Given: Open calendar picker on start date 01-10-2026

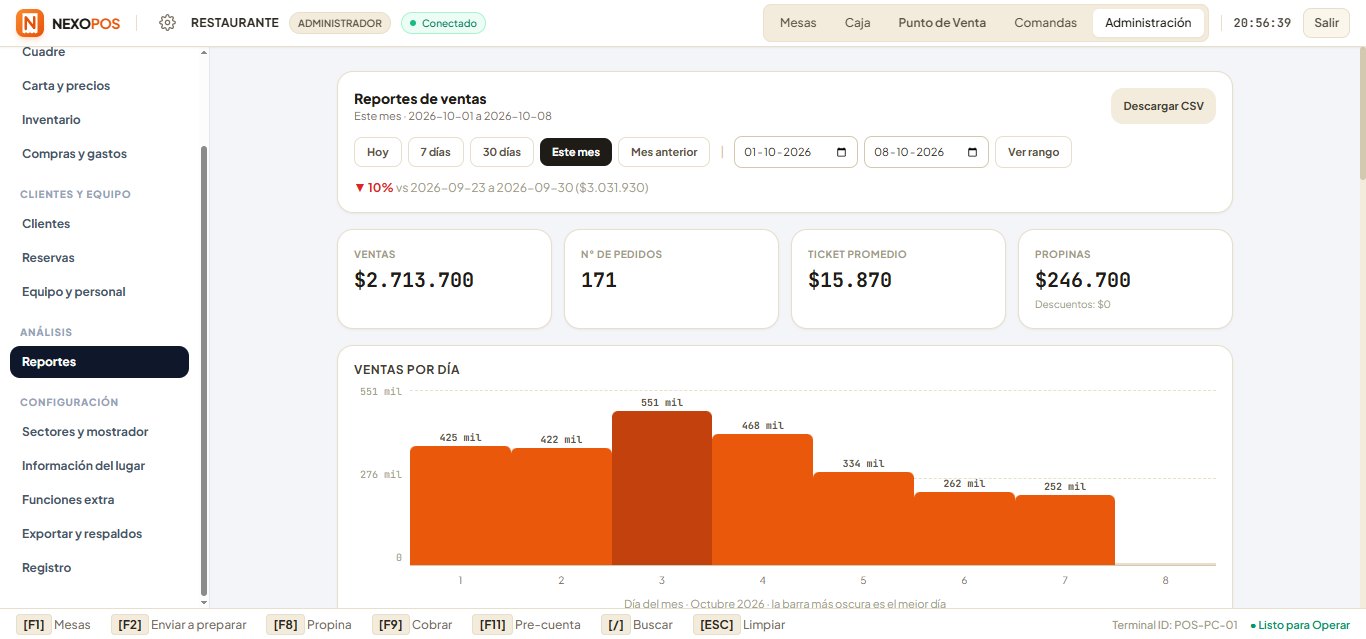Looking at the screenshot, I should click(841, 152).
